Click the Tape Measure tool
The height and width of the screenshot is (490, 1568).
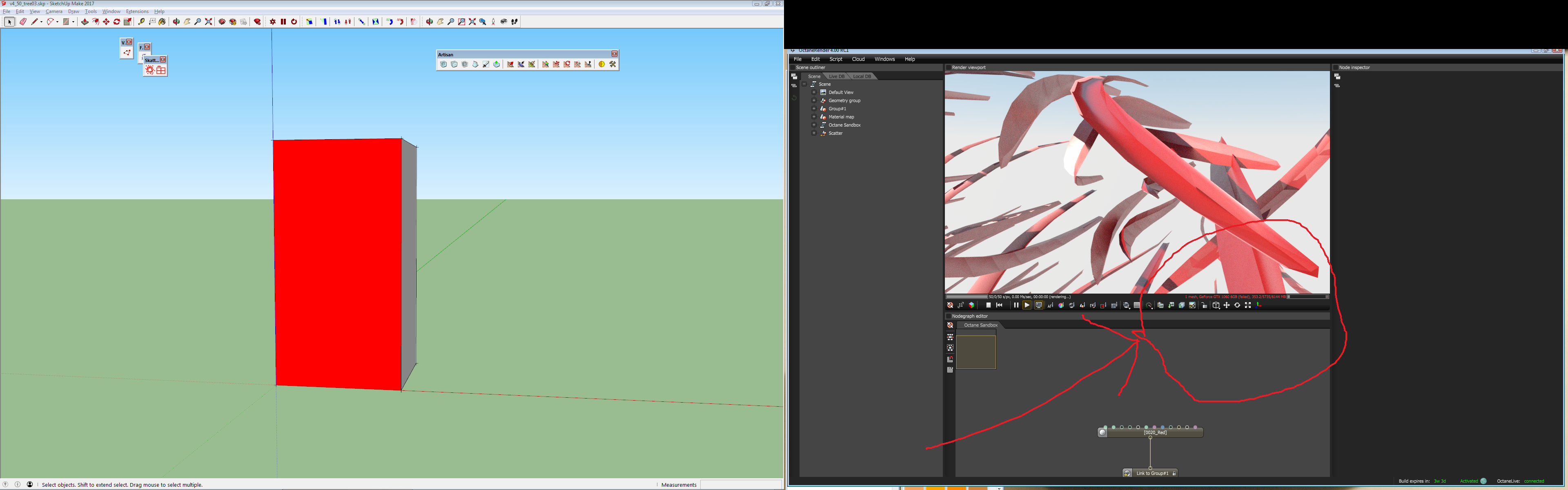coord(141,22)
